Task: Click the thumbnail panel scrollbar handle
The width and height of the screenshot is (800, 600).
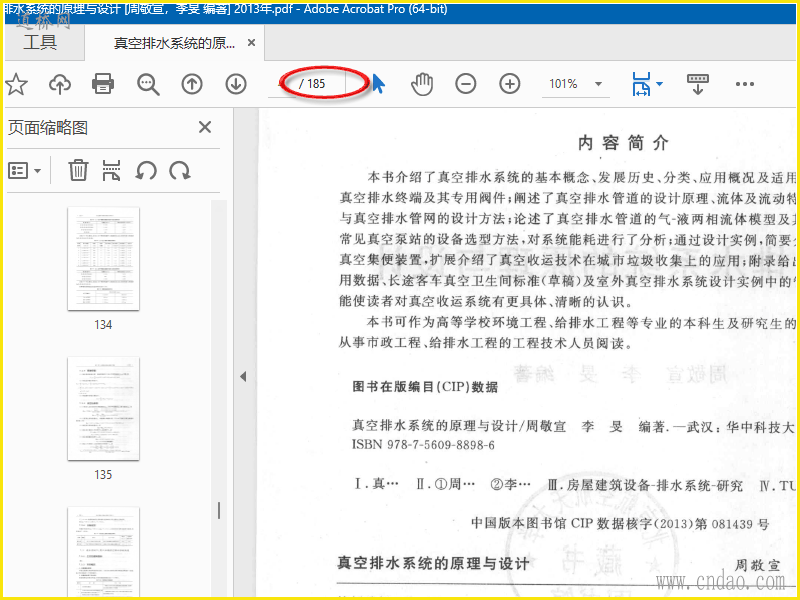Action: [x=219, y=511]
